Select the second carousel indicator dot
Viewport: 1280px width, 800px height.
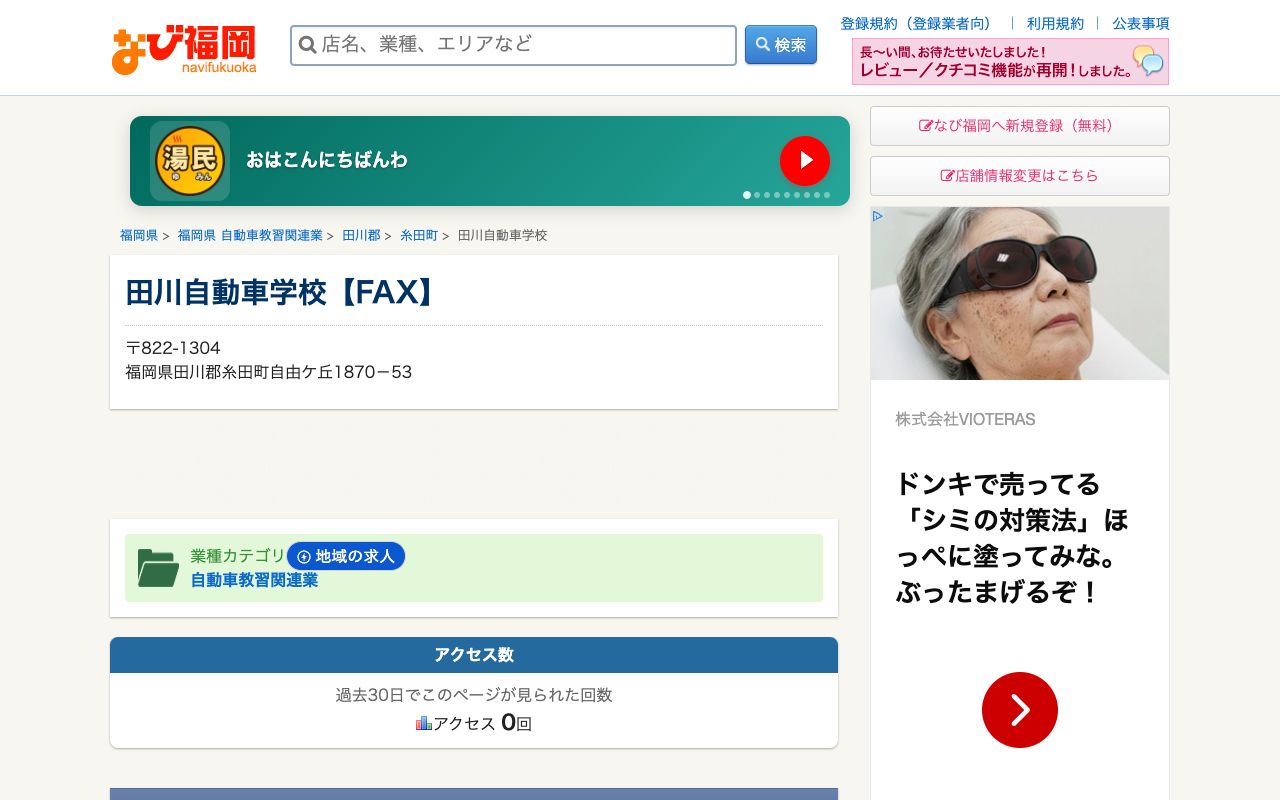757,195
